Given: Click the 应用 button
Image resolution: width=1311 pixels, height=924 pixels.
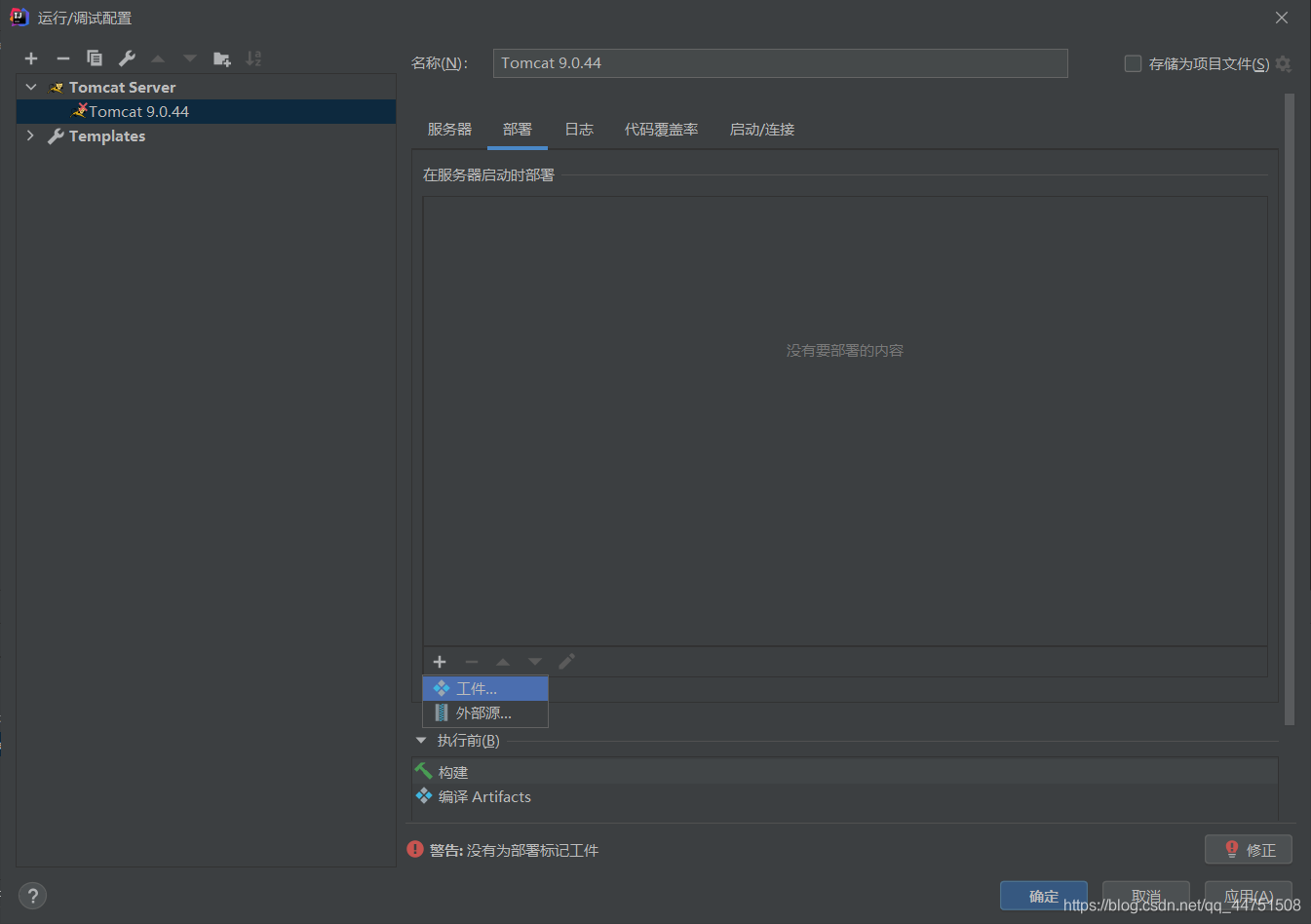Looking at the screenshot, I should tap(1249, 895).
